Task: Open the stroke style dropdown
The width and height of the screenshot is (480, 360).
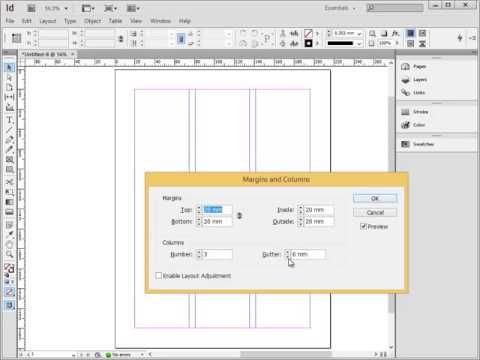Action: pyautogui.click(x=359, y=44)
